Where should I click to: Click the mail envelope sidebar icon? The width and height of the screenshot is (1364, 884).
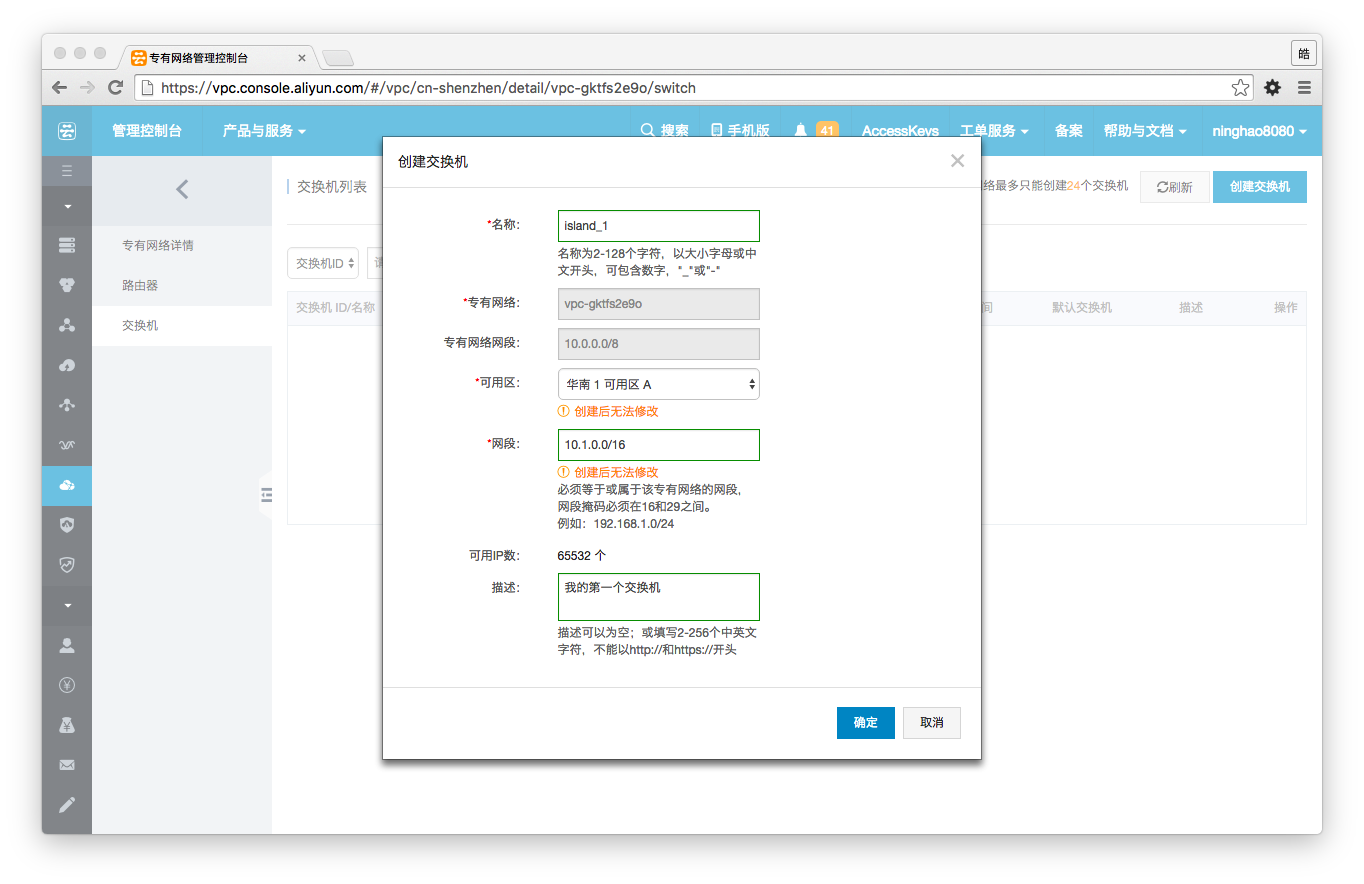click(x=67, y=765)
